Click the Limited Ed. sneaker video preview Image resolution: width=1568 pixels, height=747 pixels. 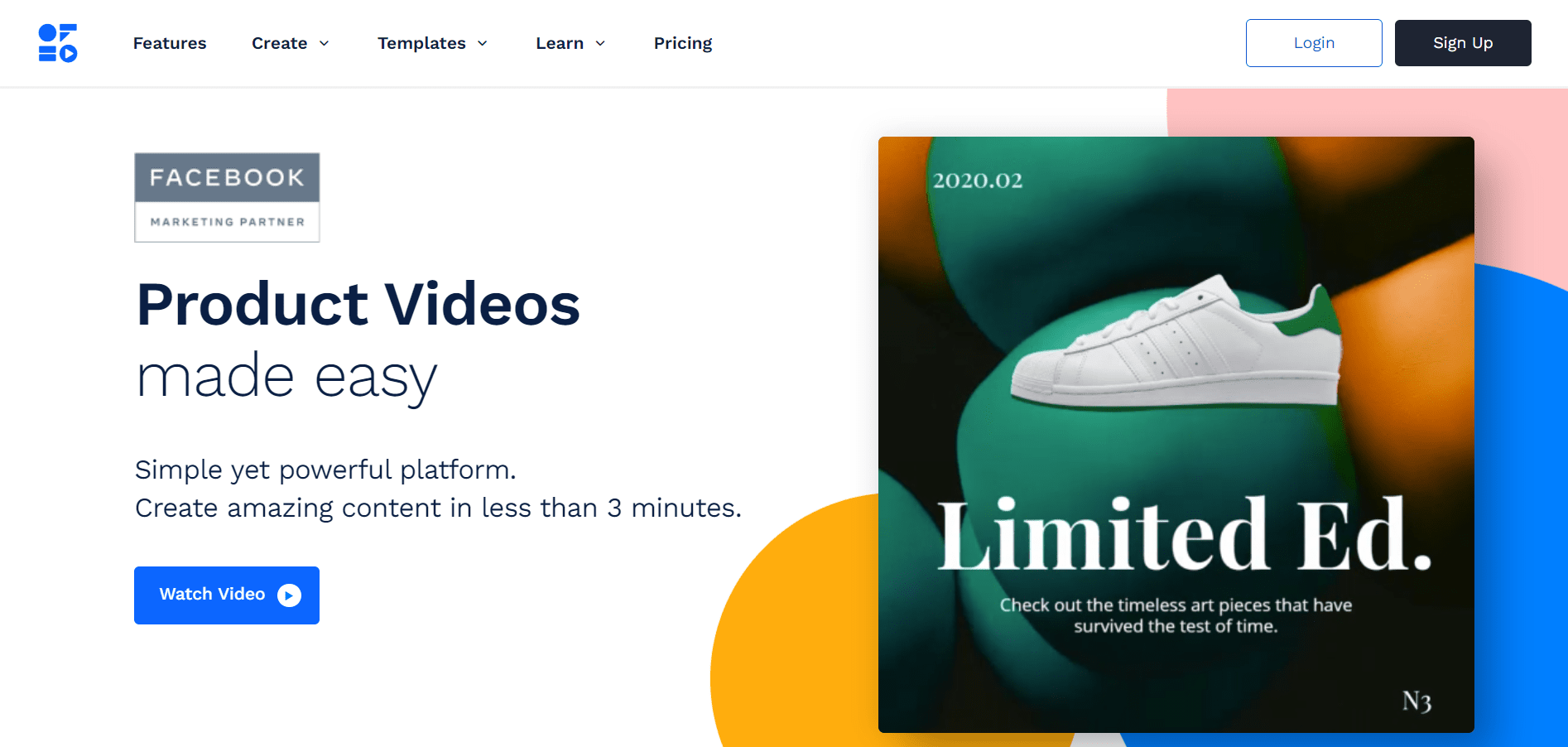point(1176,435)
